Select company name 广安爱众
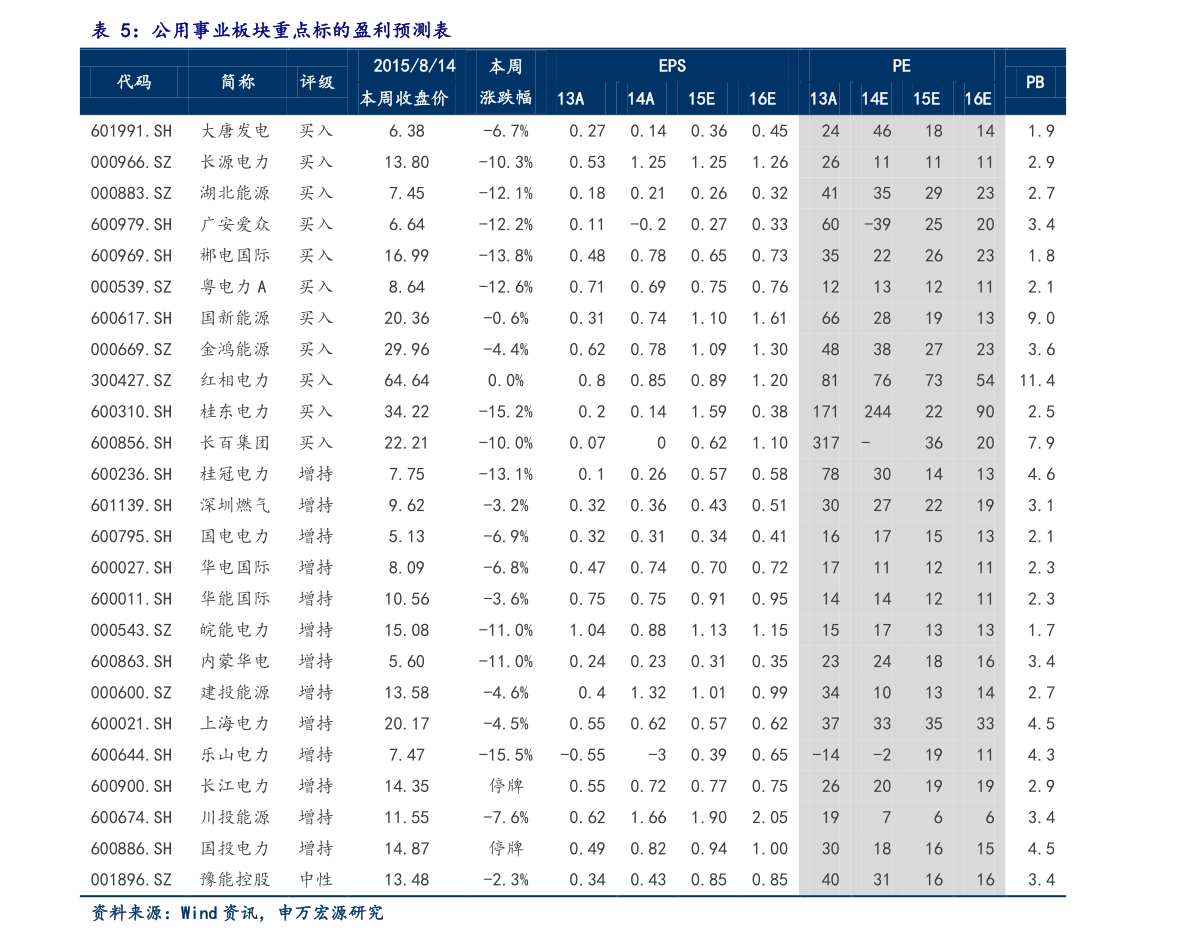Image resolution: width=1191 pixels, height=942 pixels. point(235,224)
